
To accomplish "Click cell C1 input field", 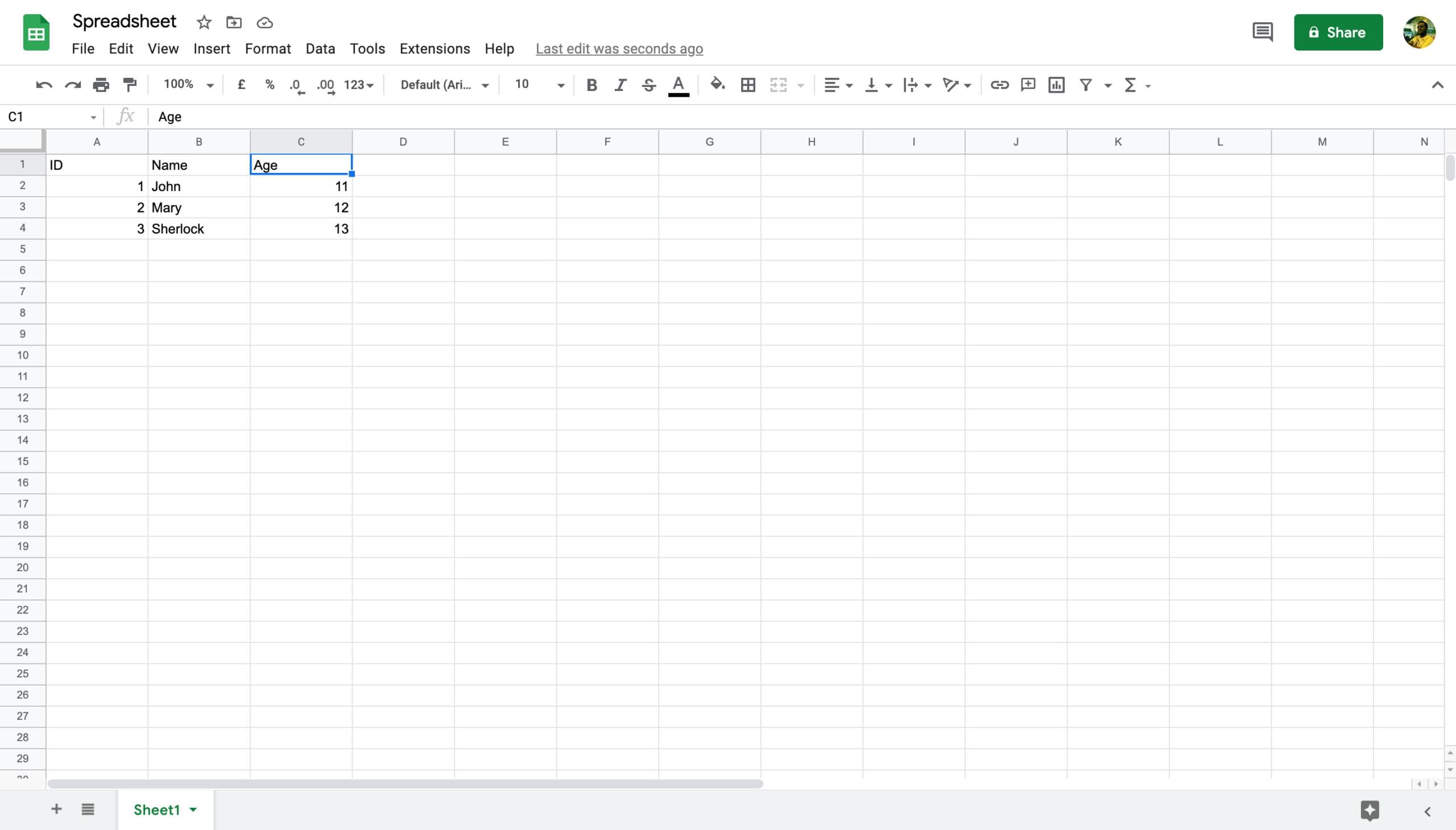I will click(300, 165).
